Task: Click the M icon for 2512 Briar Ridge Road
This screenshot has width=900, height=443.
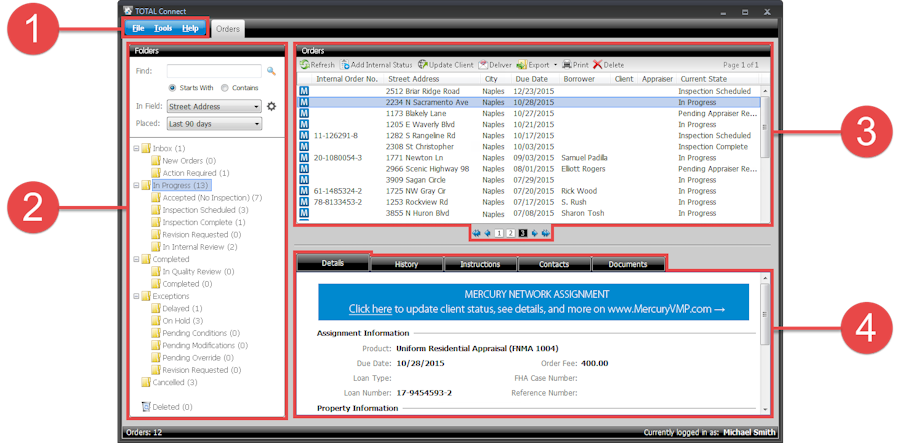Action: (304, 91)
